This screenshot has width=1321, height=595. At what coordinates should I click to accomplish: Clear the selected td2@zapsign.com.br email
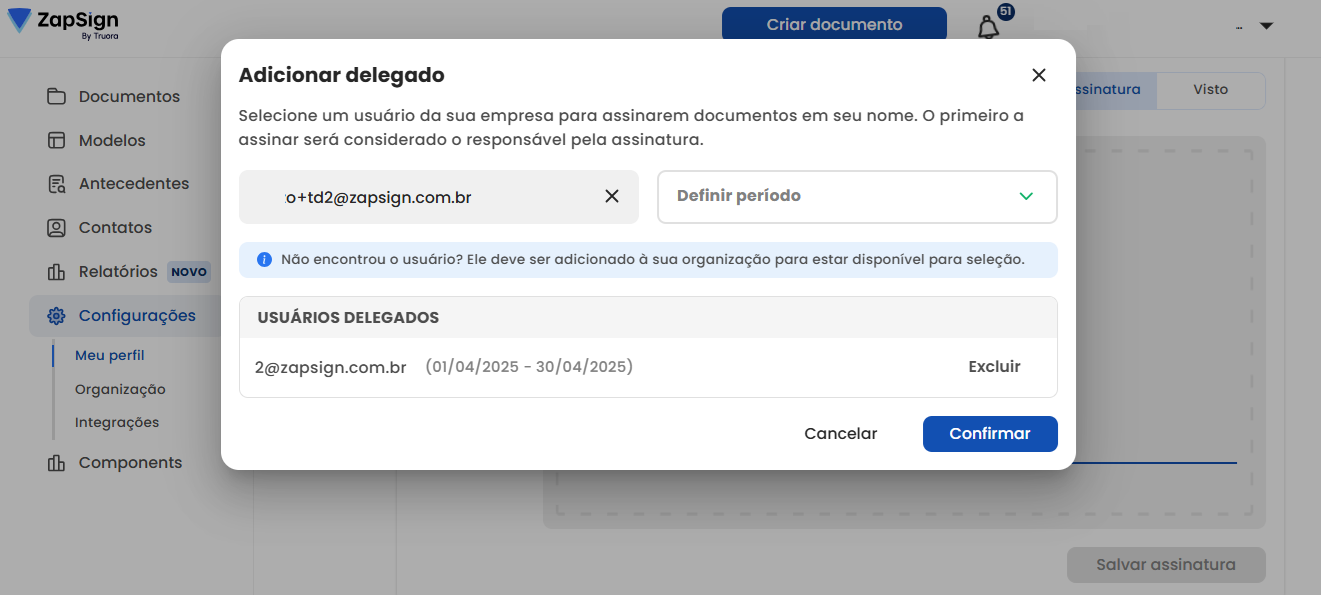[x=612, y=197]
